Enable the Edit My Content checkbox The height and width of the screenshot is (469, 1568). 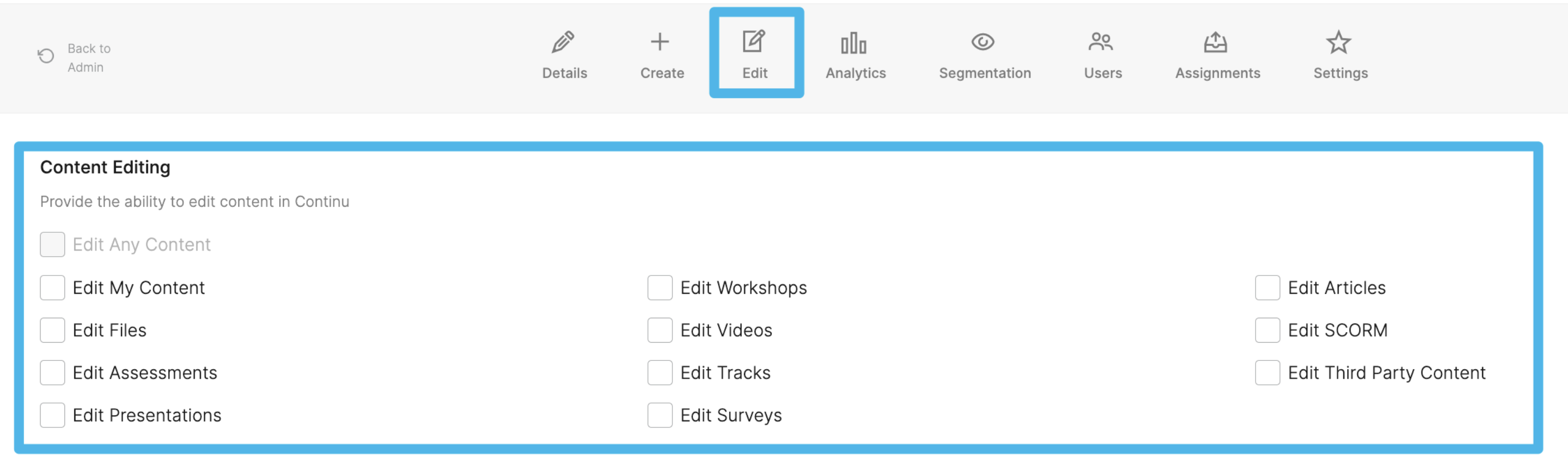click(52, 288)
